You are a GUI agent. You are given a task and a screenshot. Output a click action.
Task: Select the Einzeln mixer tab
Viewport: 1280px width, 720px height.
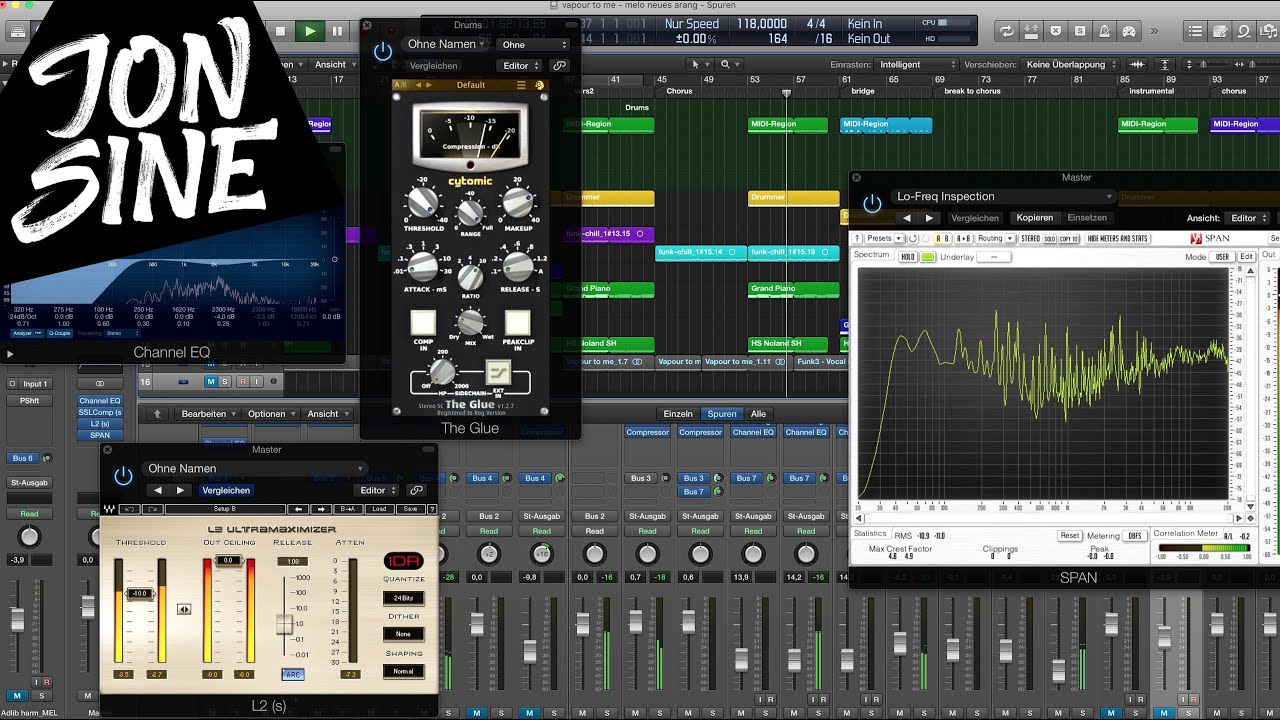click(678, 414)
